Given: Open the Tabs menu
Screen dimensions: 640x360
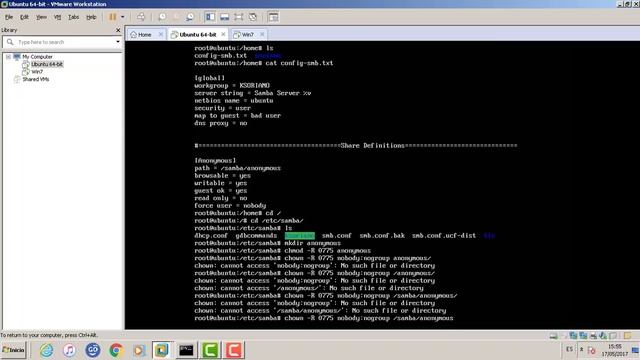Looking at the screenshot, I should tap(73, 17).
